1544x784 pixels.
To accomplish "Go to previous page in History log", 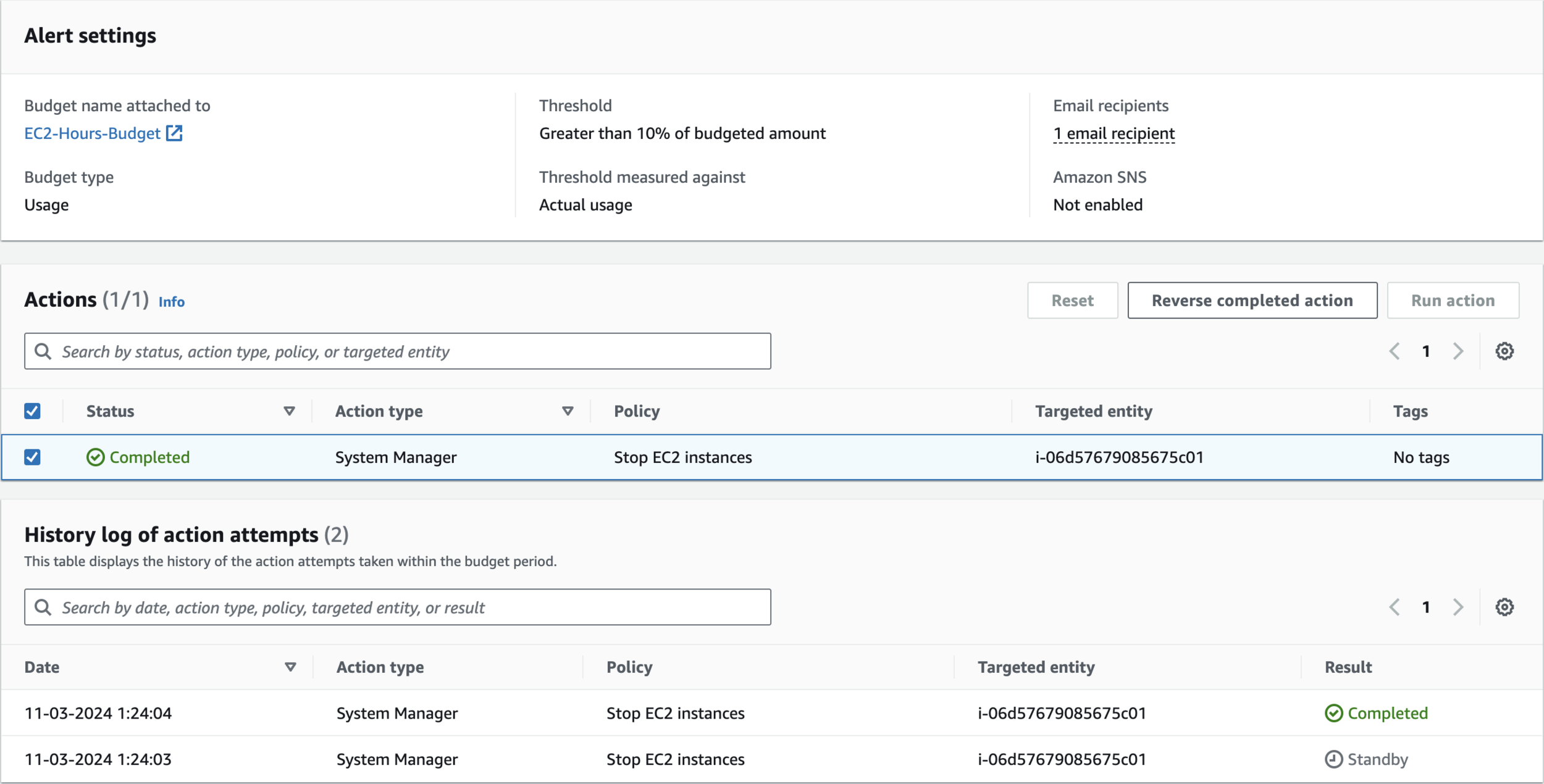I will click(1395, 607).
